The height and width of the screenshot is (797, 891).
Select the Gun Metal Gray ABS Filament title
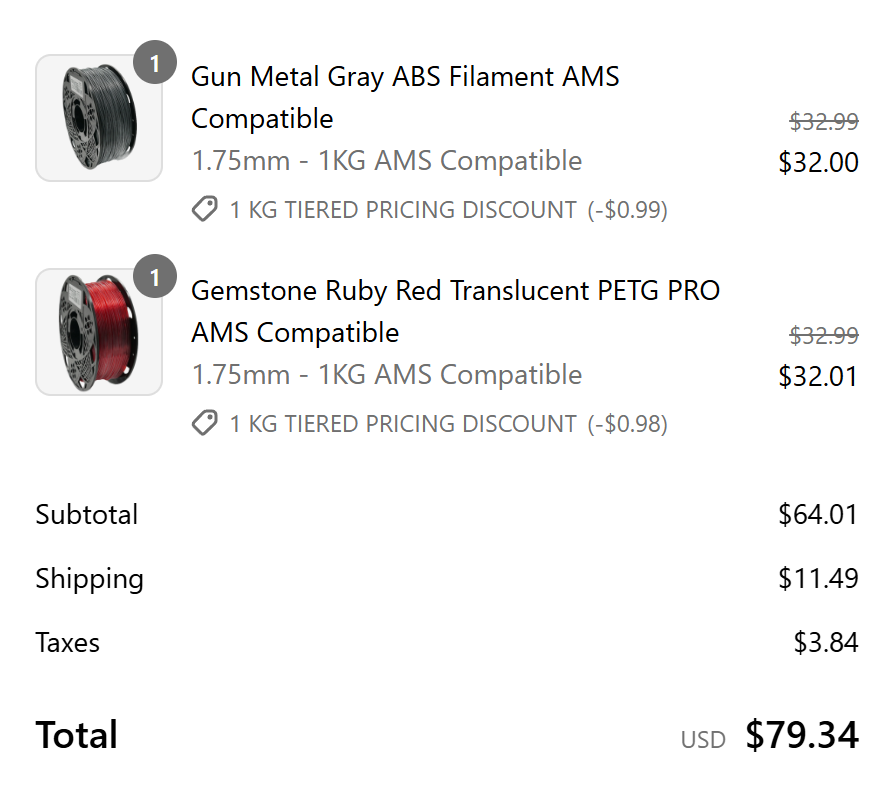click(x=405, y=98)
